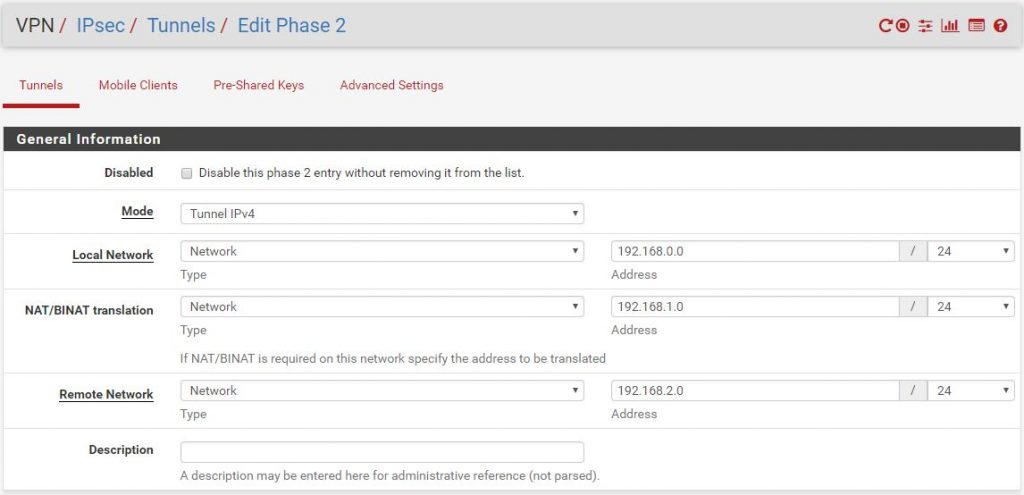Click the Local Network address field
The width and height of the screenshot is (1024, 495).
(x=754, y=251)
